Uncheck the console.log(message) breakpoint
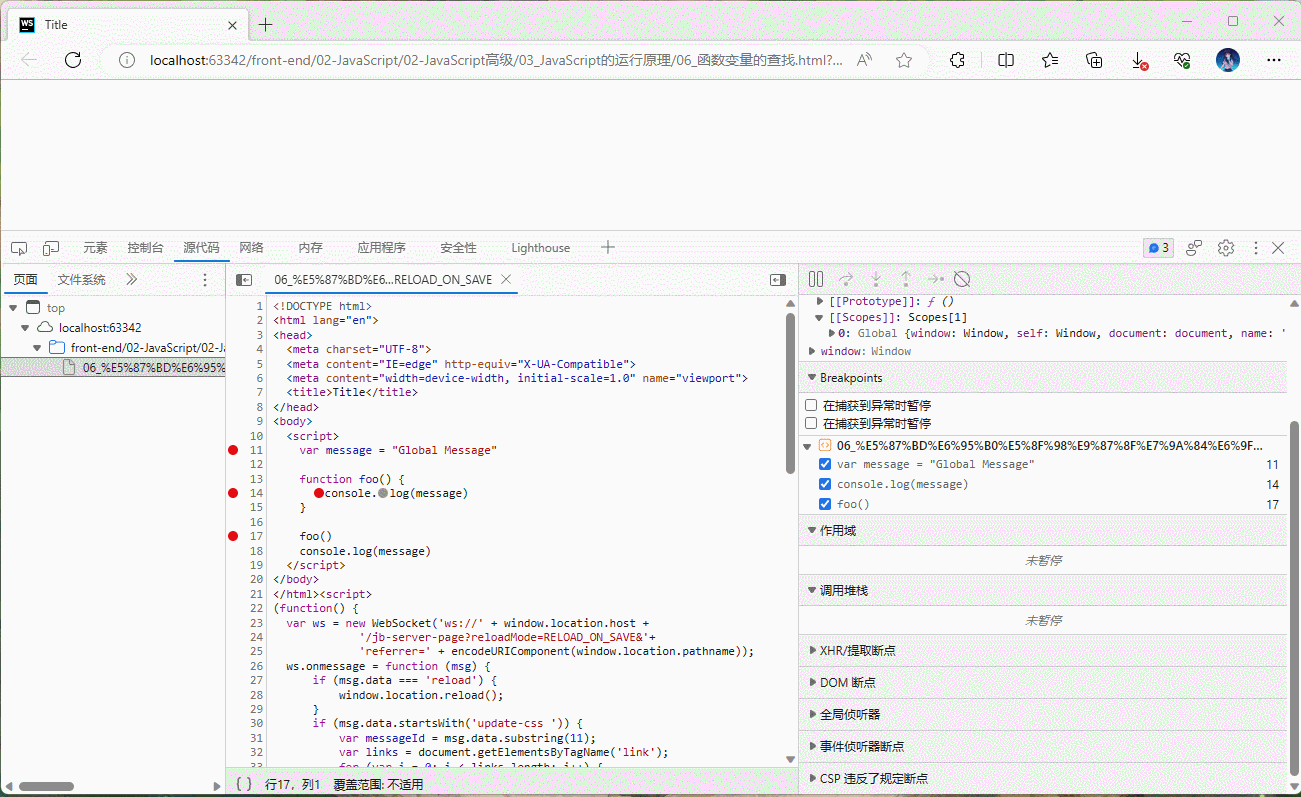The width and height of the screenshot is (1301, 797). [825, 484]
